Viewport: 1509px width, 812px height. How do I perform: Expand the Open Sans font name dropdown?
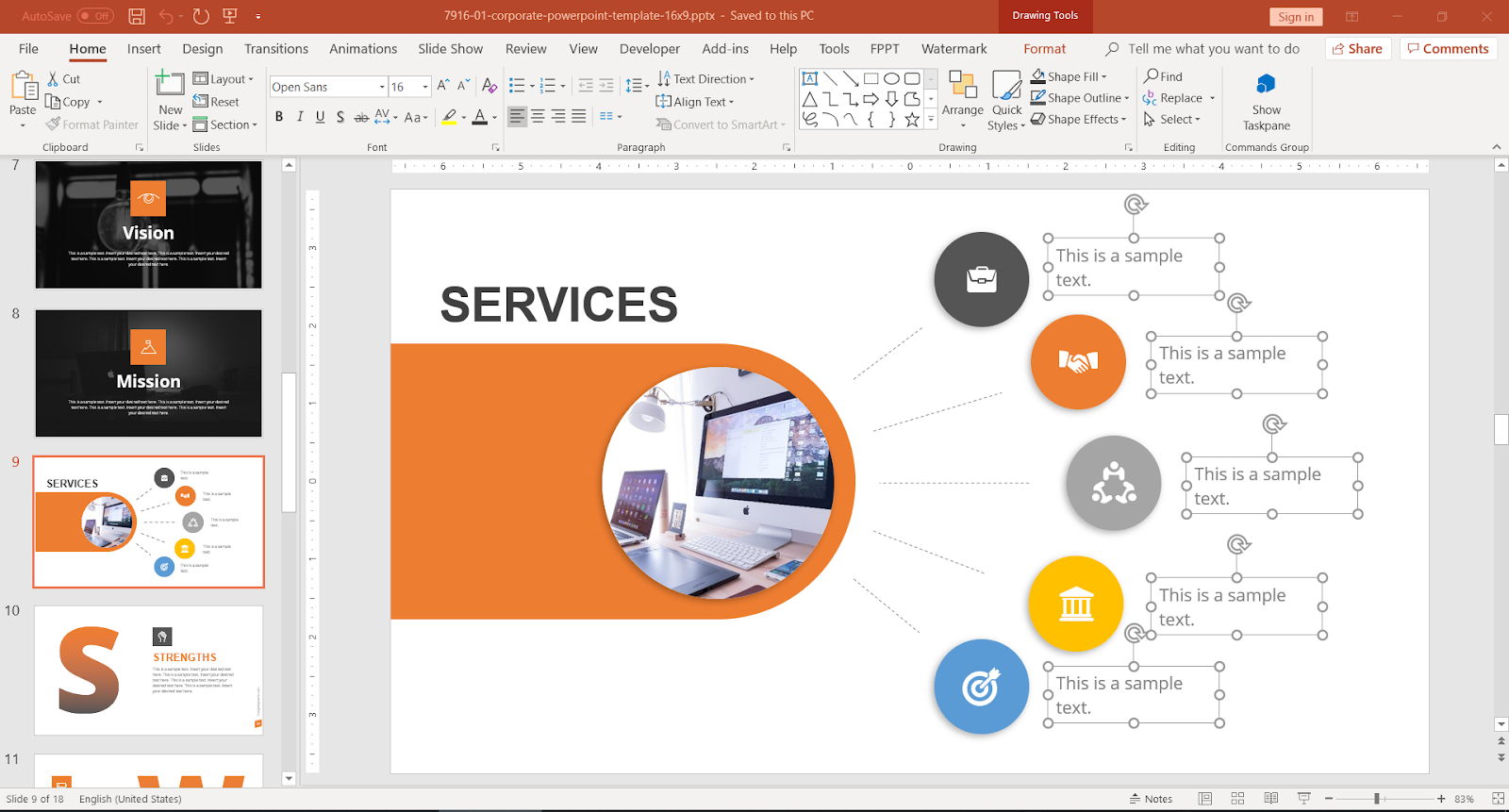[x=382, y=87]
